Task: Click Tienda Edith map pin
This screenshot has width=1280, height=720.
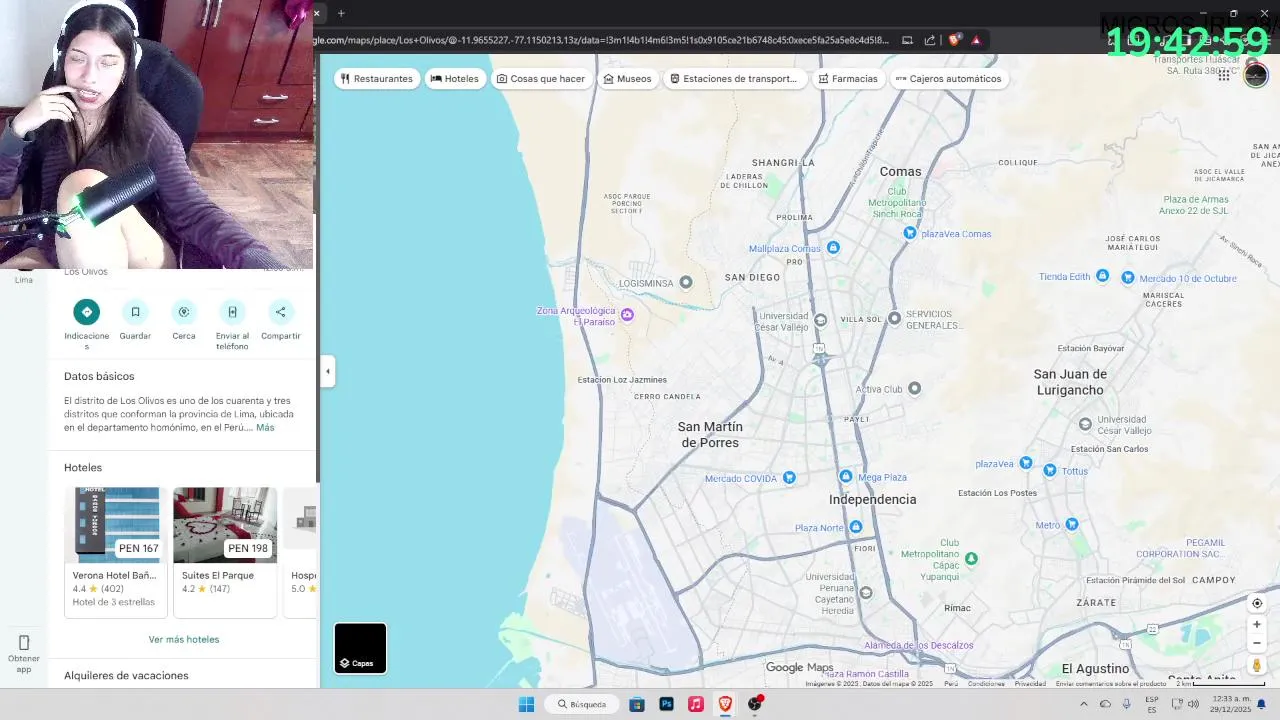Action: pos(1102,276)
